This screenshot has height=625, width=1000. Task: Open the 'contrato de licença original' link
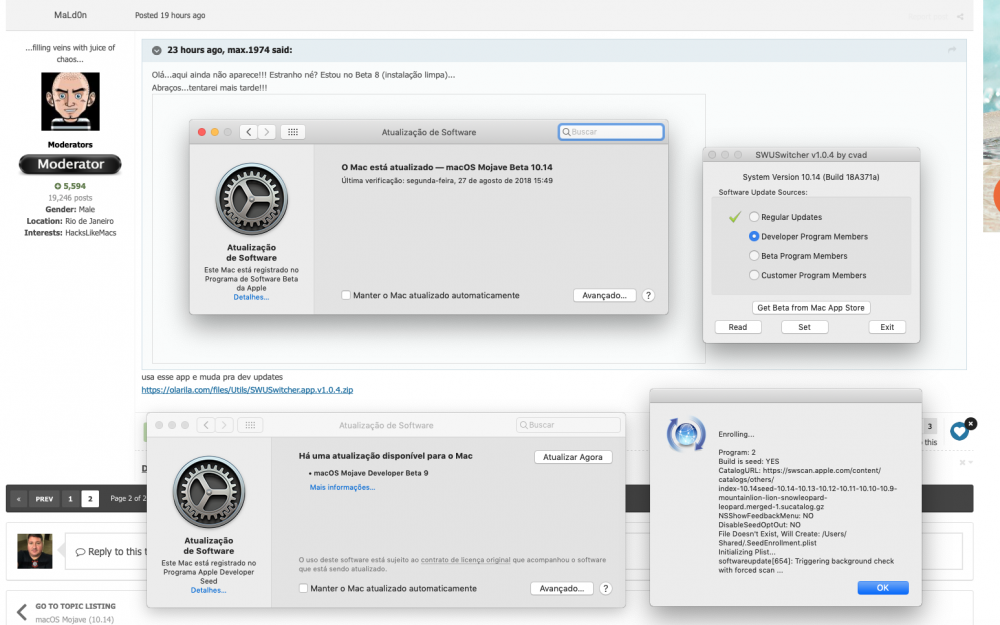[466, 560]
